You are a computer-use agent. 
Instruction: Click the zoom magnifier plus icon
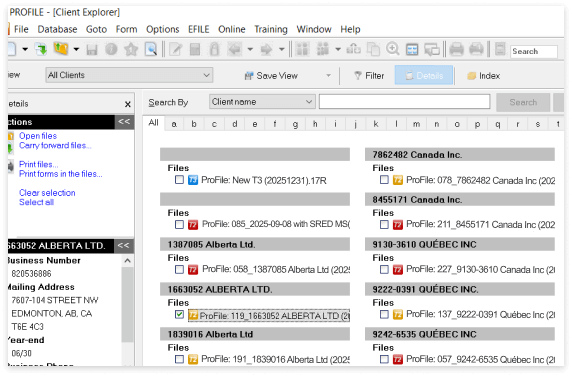(x=393, y=49)
